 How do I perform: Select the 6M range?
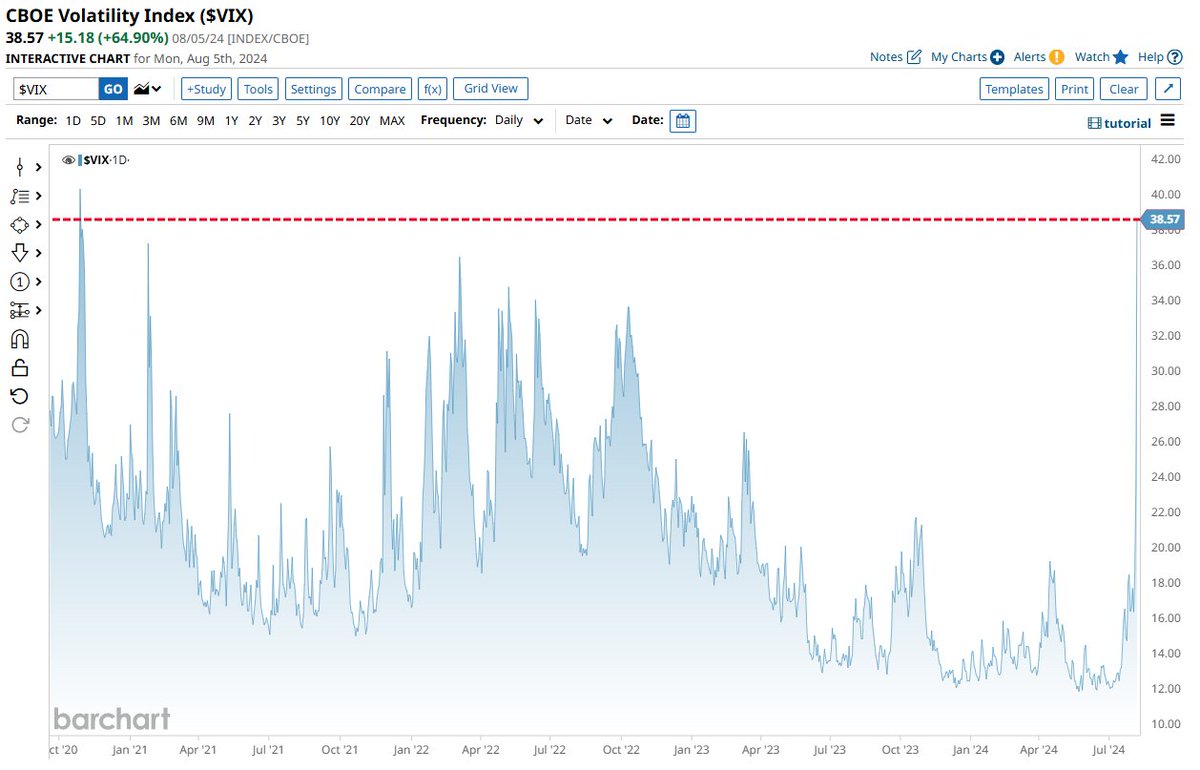pos(178,120)
